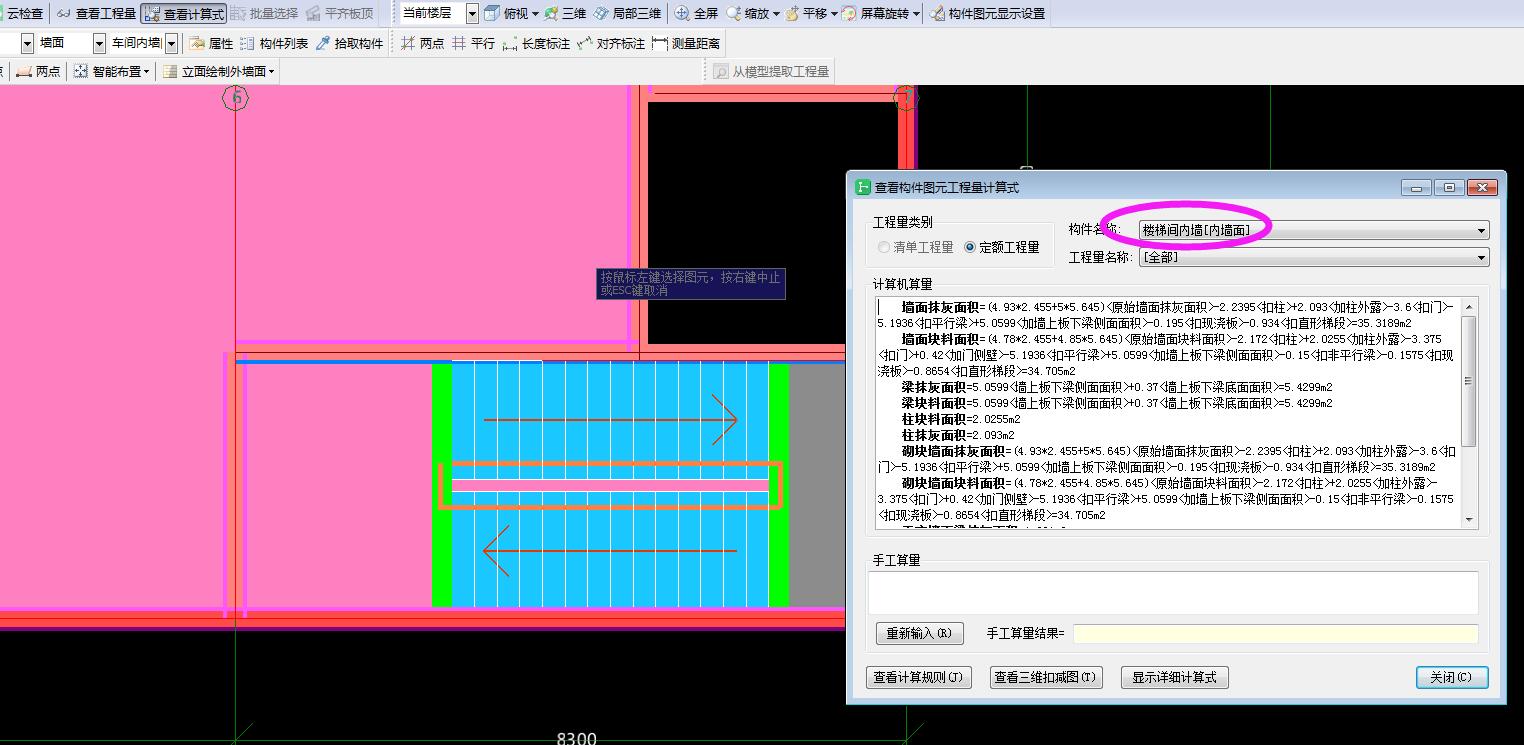Image resolution: width=1524 pixels, height=745 pixels.
Task: Select 两点 drawing tool in third toolbar row
Action: coord(38,71)
